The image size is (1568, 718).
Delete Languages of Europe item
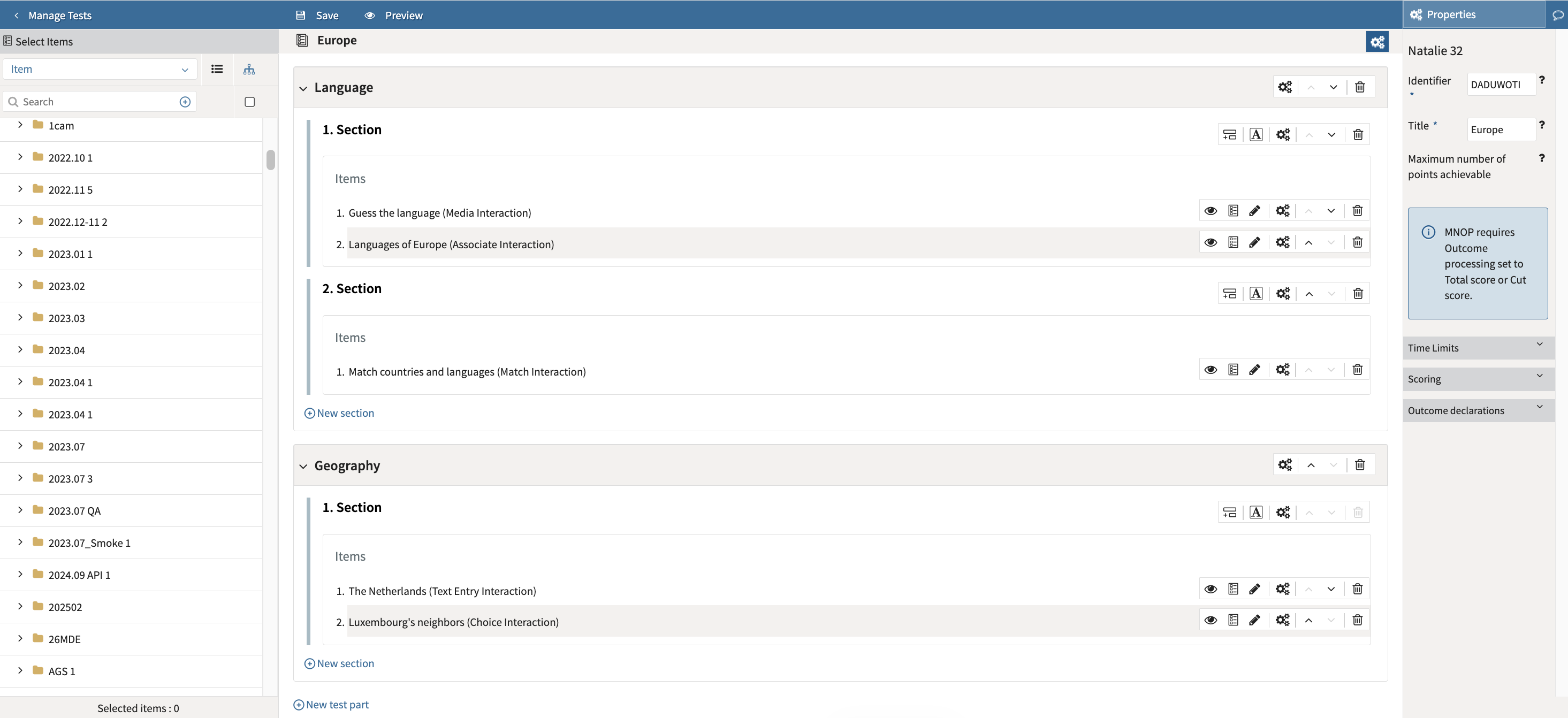tap(1357, 242)
